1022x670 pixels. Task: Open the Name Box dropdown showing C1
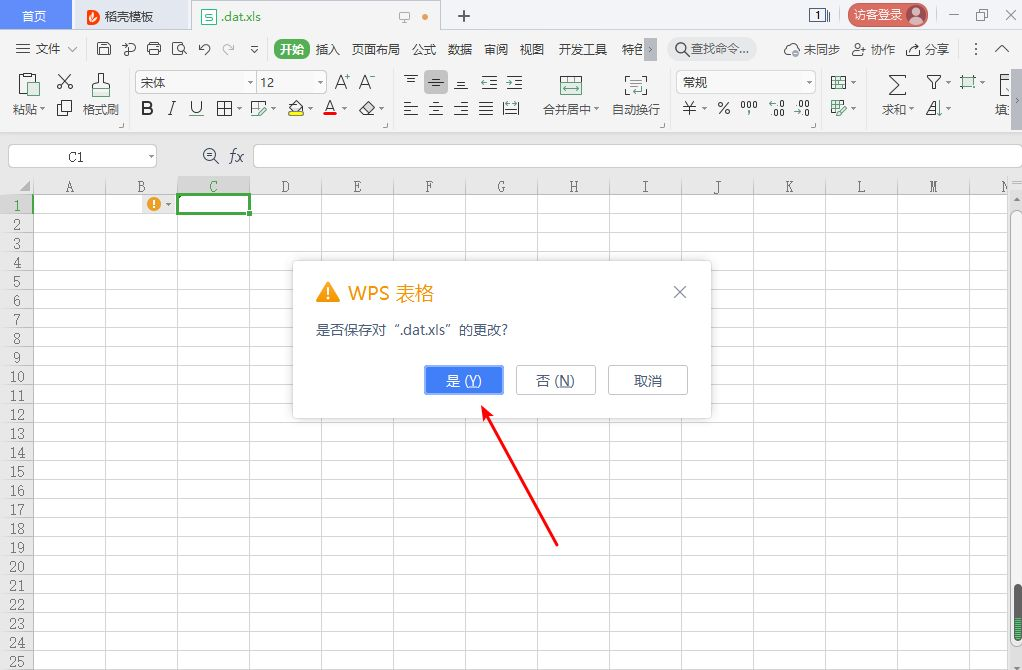pos(150,156)
